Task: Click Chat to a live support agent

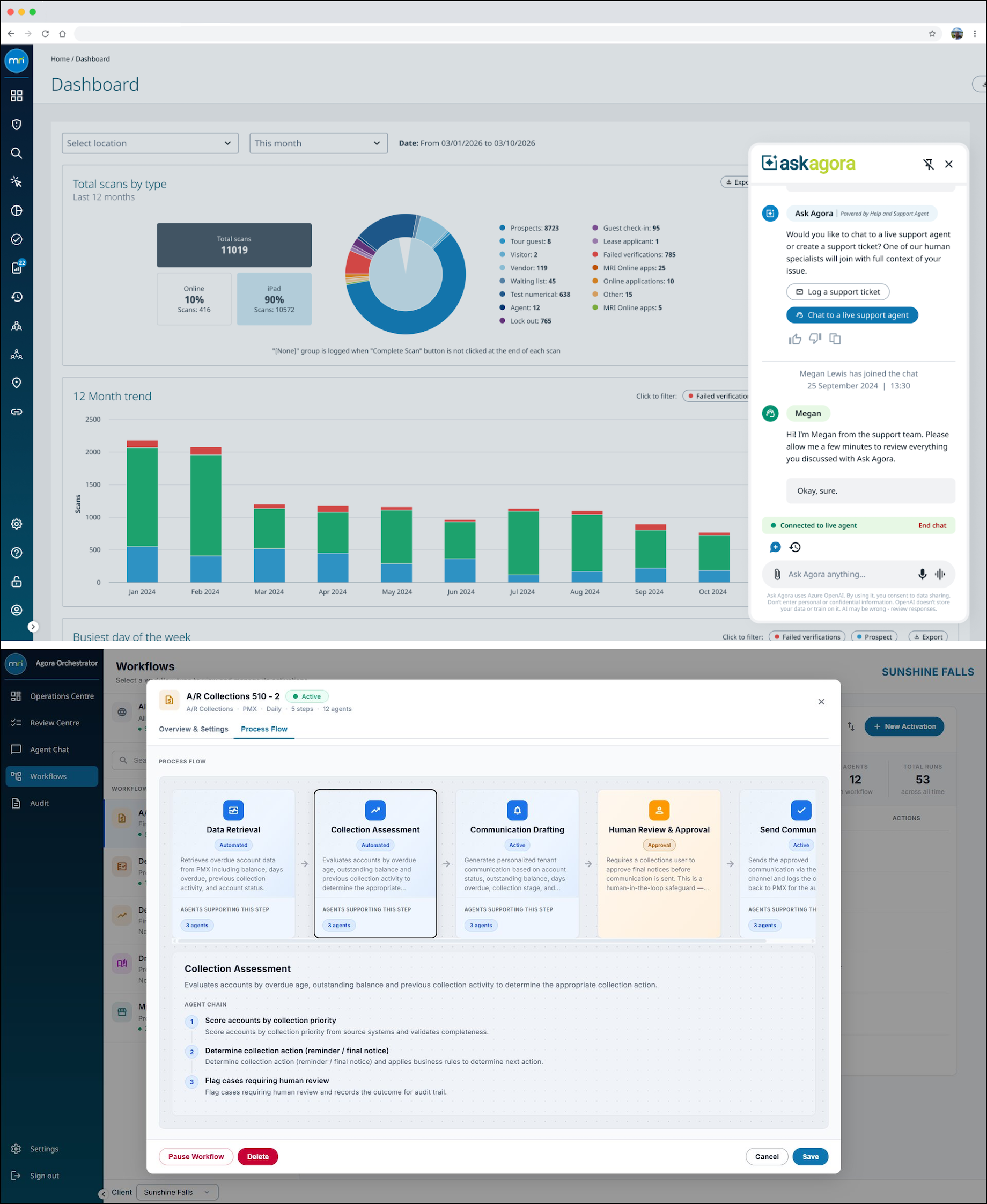Action: coord(852,315)
